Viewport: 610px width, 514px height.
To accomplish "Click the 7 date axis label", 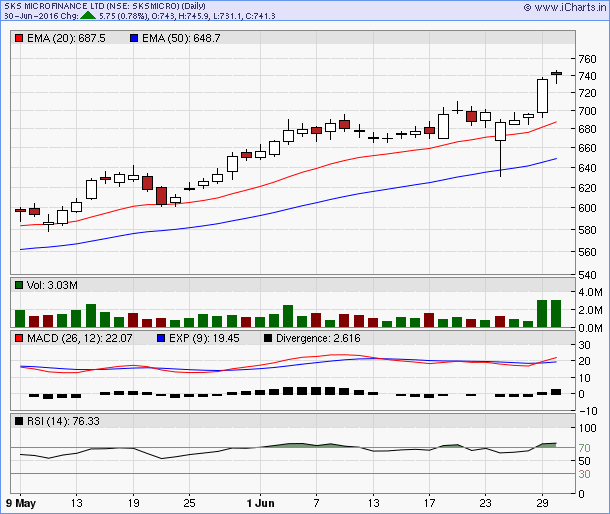I will pyautogui.click(x=316, y=503).
